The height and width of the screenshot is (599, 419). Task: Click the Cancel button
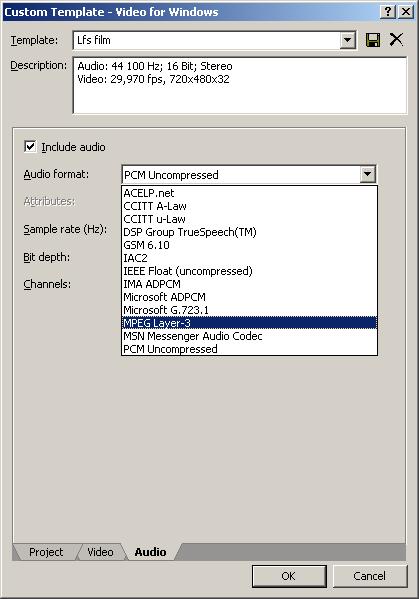pyautogui.click(x=370, y=576)
